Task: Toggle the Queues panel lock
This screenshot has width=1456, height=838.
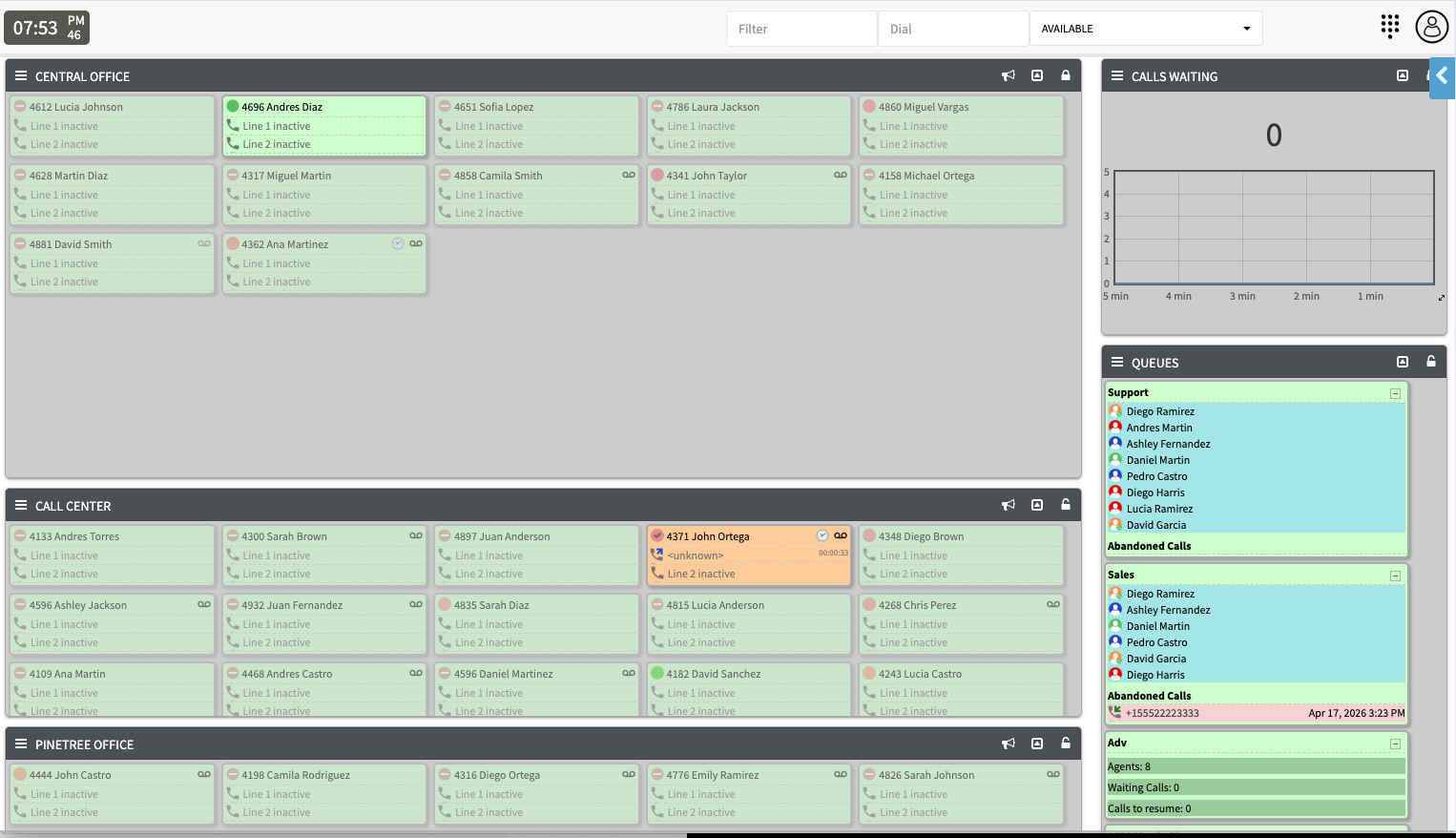Action: pos(1431,362)
